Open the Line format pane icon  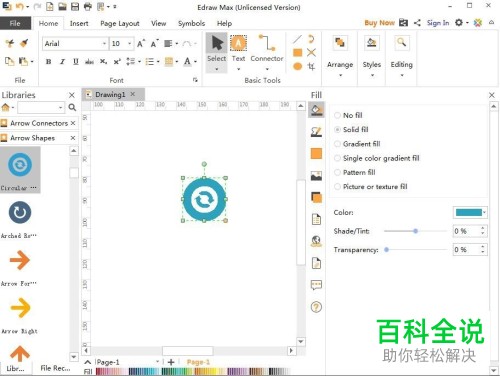[x=316, y=132]
